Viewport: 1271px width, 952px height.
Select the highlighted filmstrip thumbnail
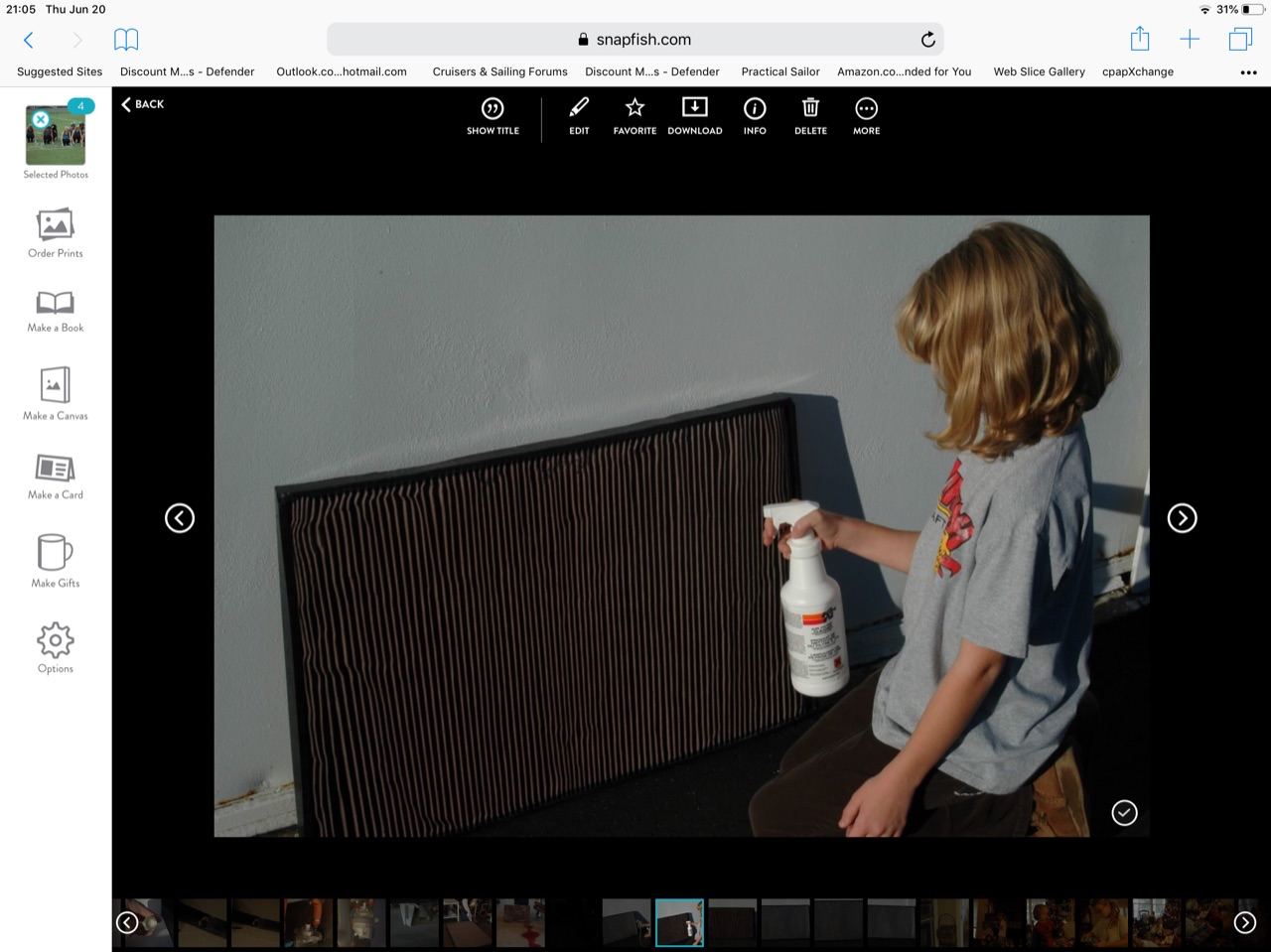click(679, 922)
